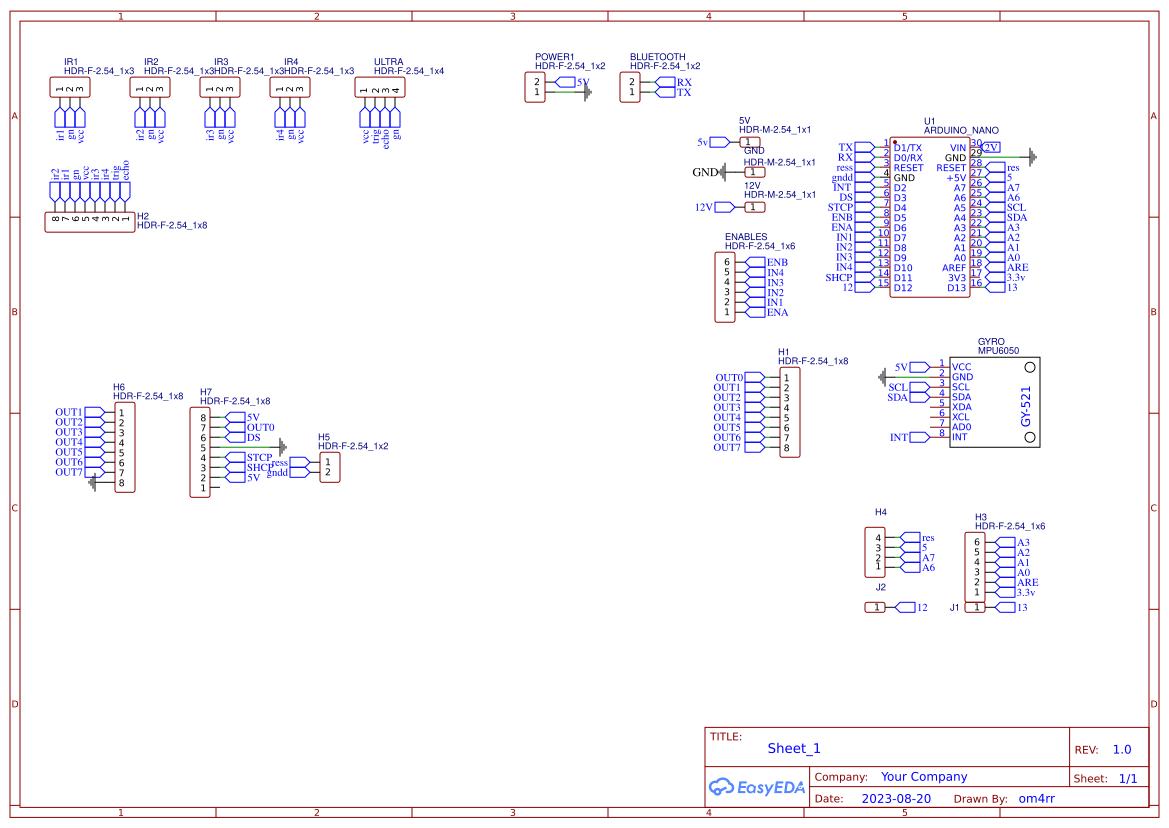1169x828 pixels.
Task: Click the POWER1 two-pin header symbol
Action: tap(536, 87)
